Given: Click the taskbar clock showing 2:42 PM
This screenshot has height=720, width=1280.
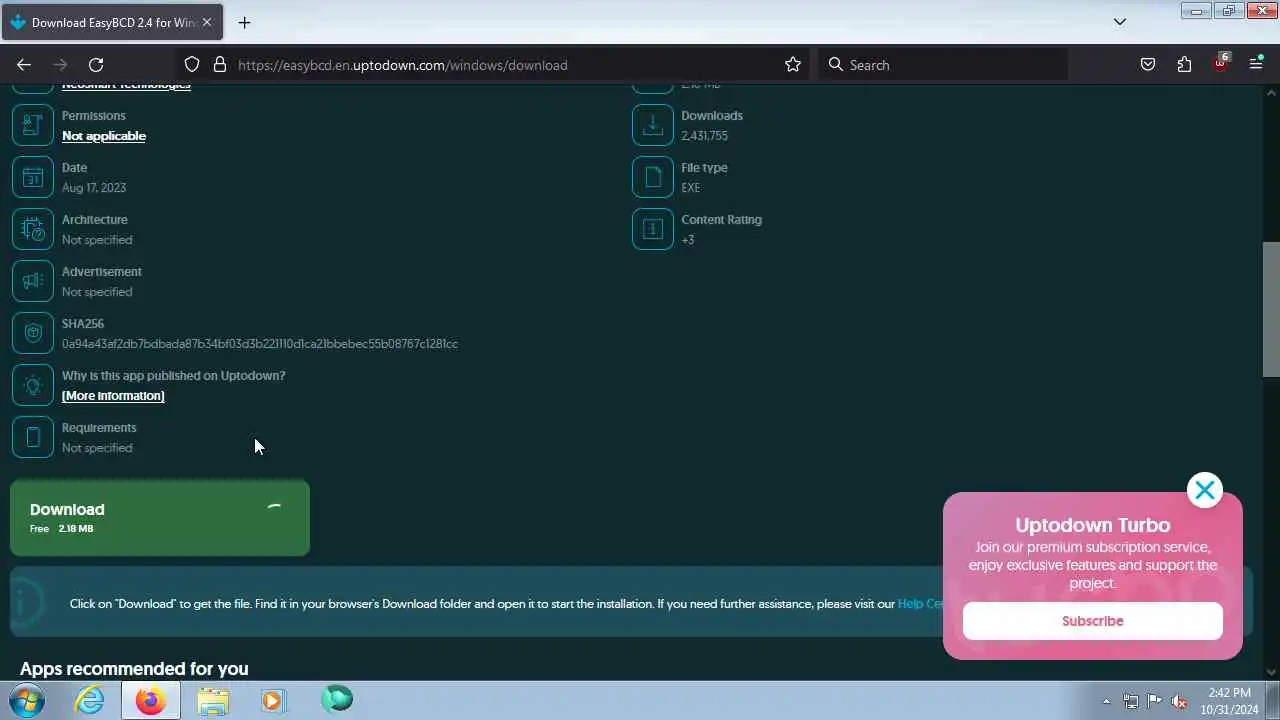Looking at the screenshot, I should [1229, 700].
